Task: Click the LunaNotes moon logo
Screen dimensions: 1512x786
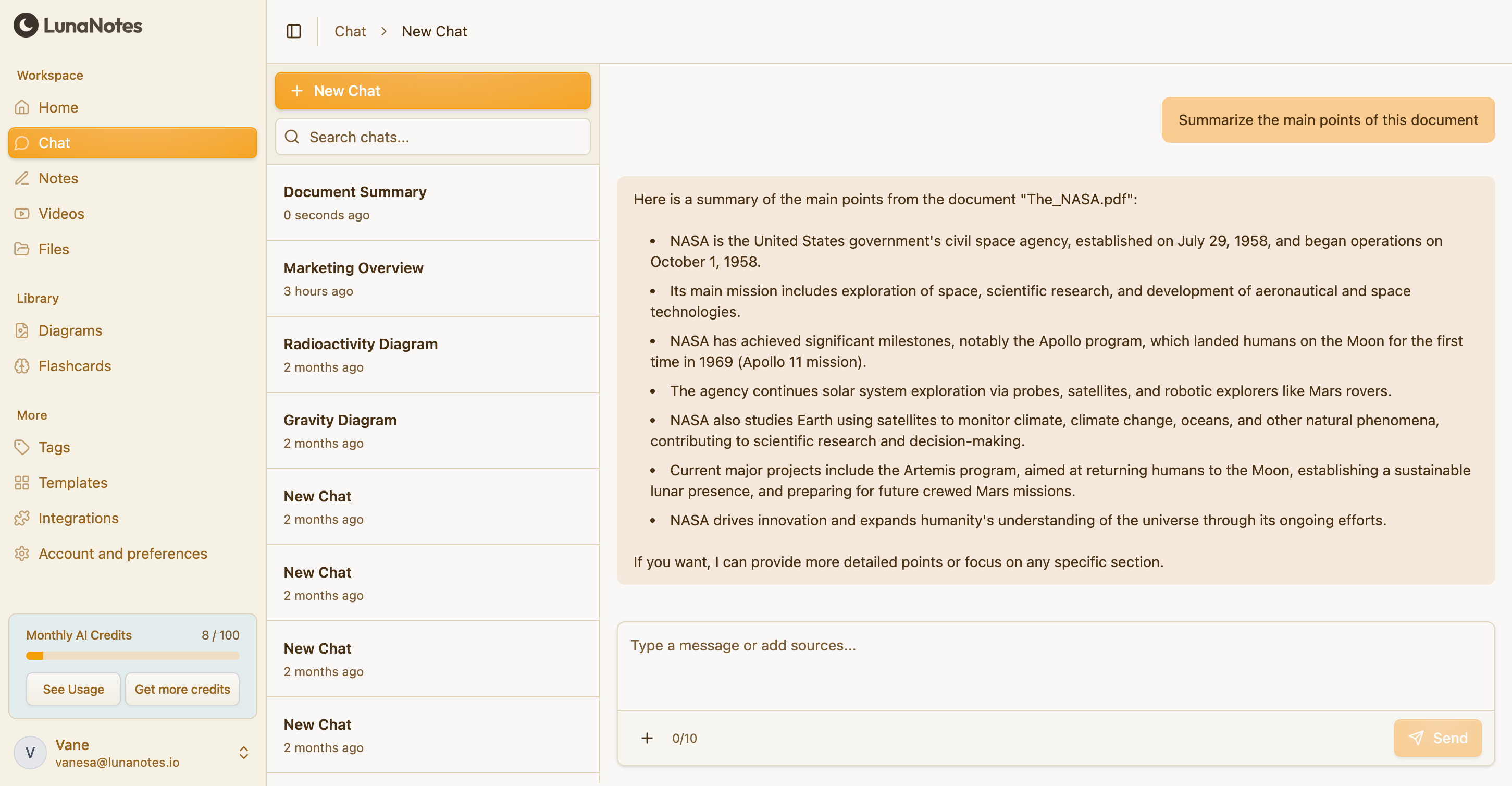Action: point(26,25)
